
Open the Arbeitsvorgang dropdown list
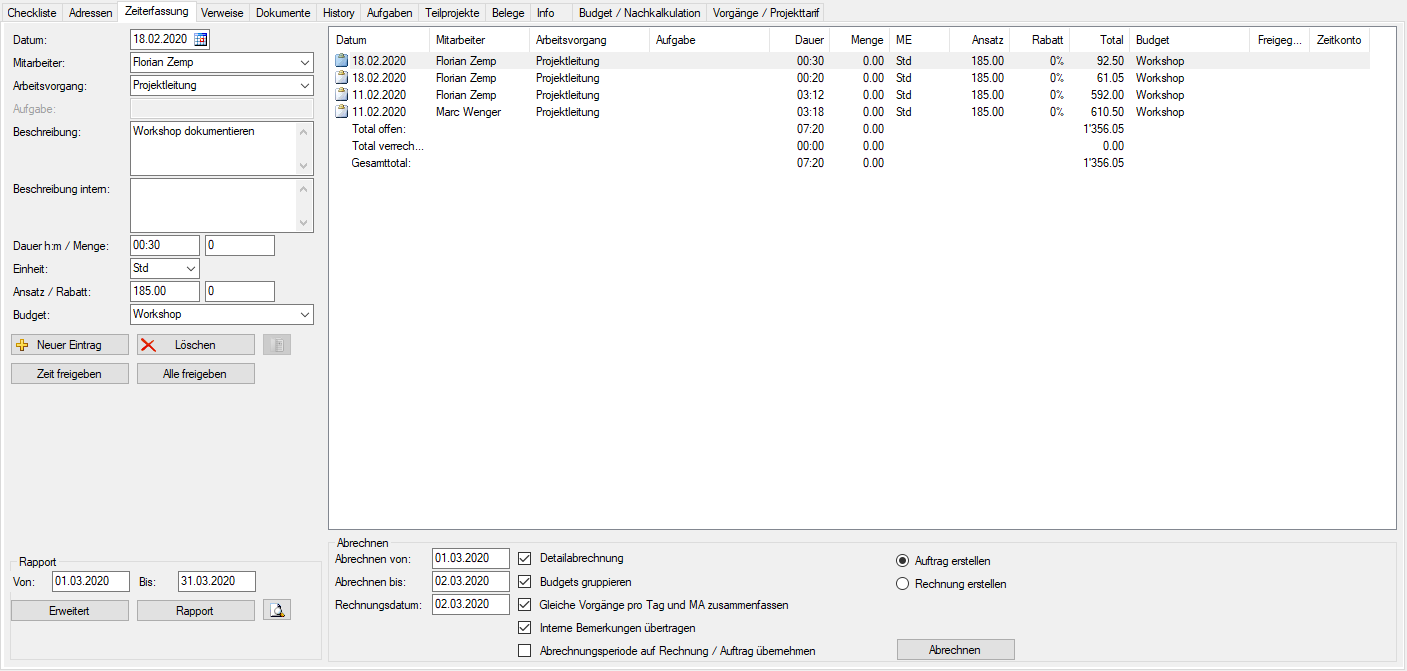pos(304,85)
